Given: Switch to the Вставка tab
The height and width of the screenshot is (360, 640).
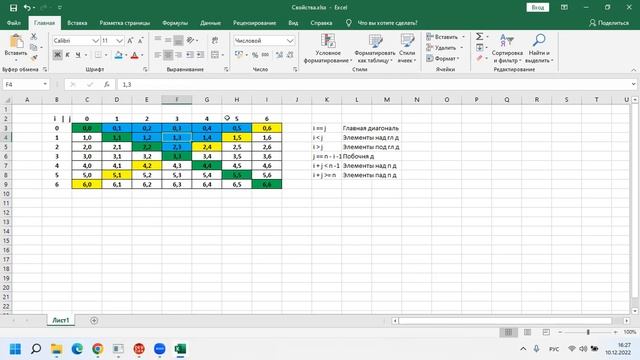Looking at the screenshot, I should 77,23.
